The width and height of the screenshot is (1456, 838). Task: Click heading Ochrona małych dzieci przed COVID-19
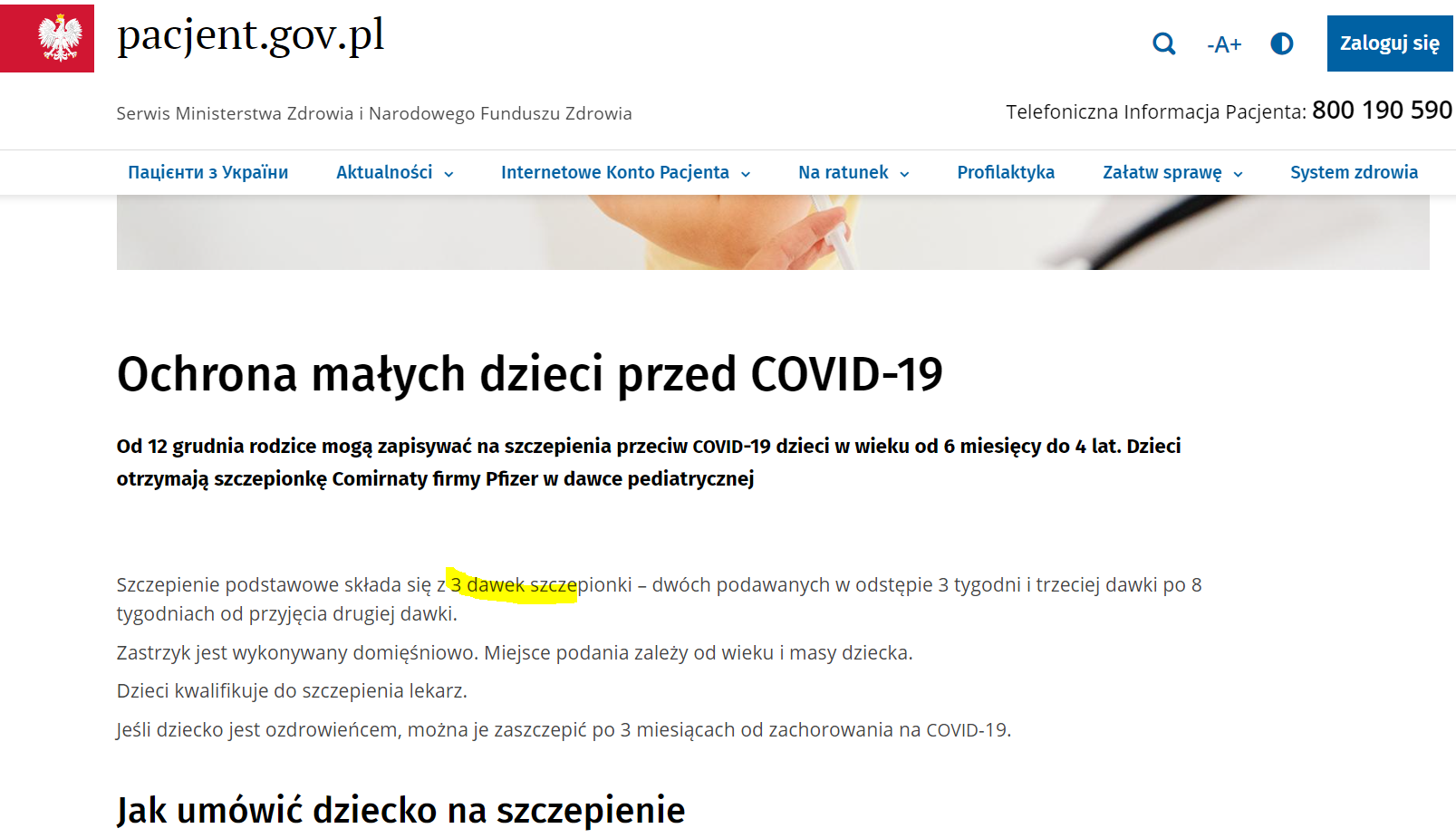coord(530,373)
